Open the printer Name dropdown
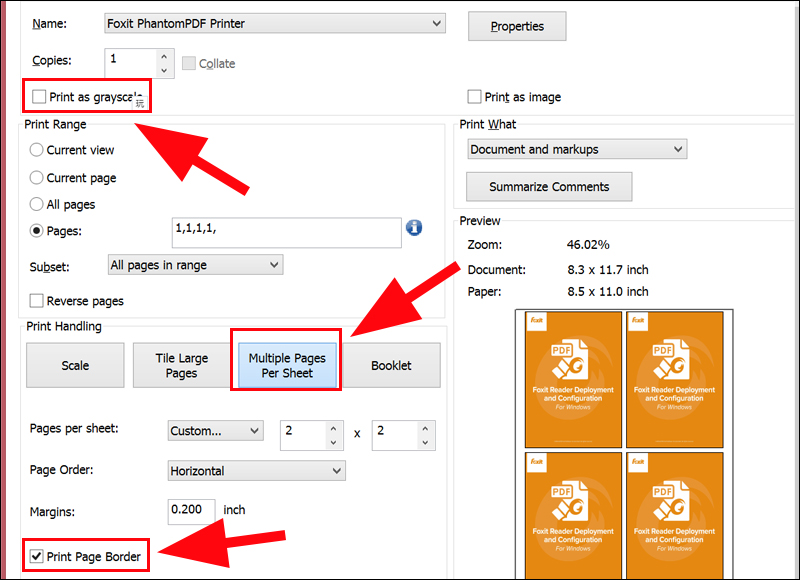 coord(274,23)
